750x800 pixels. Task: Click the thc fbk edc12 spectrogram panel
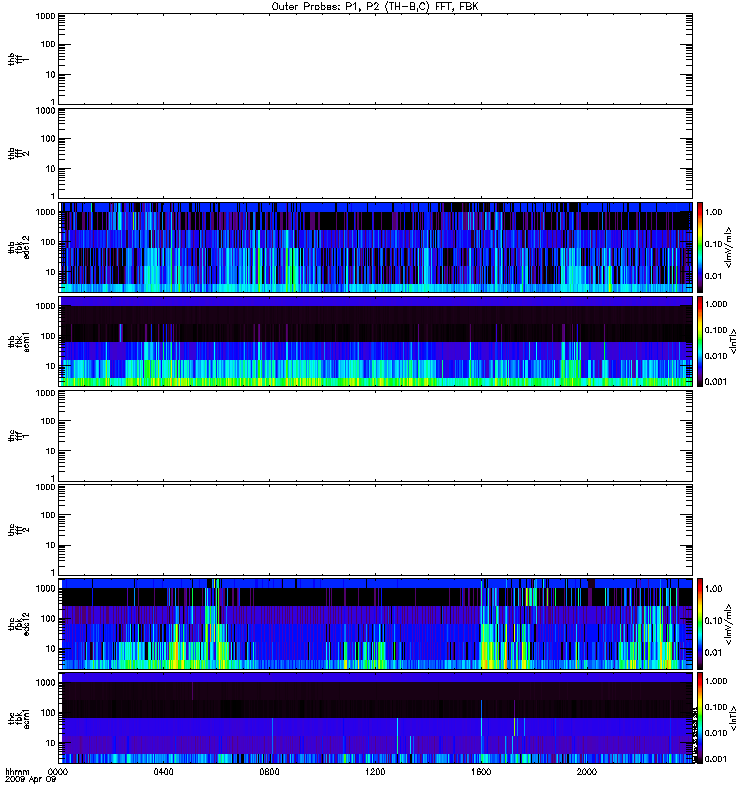coord(375,624)
